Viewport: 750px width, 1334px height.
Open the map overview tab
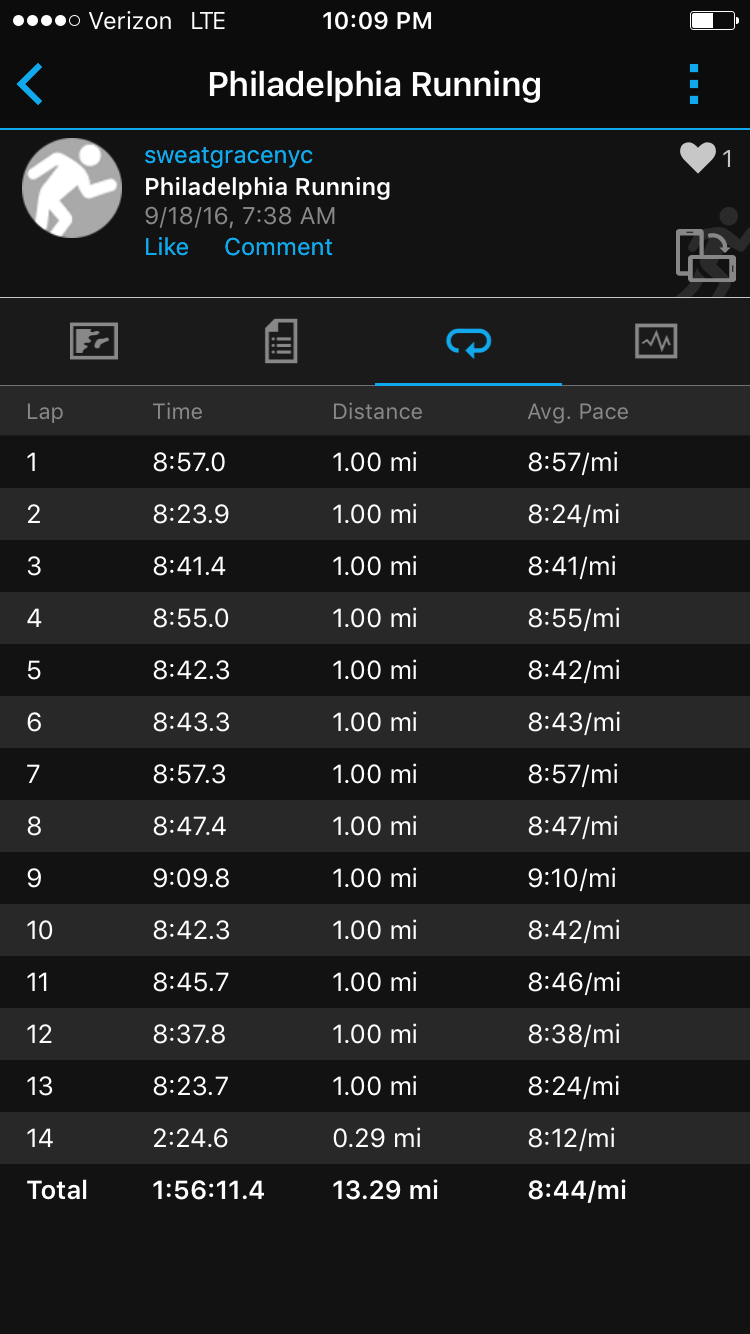coord(94,342)
